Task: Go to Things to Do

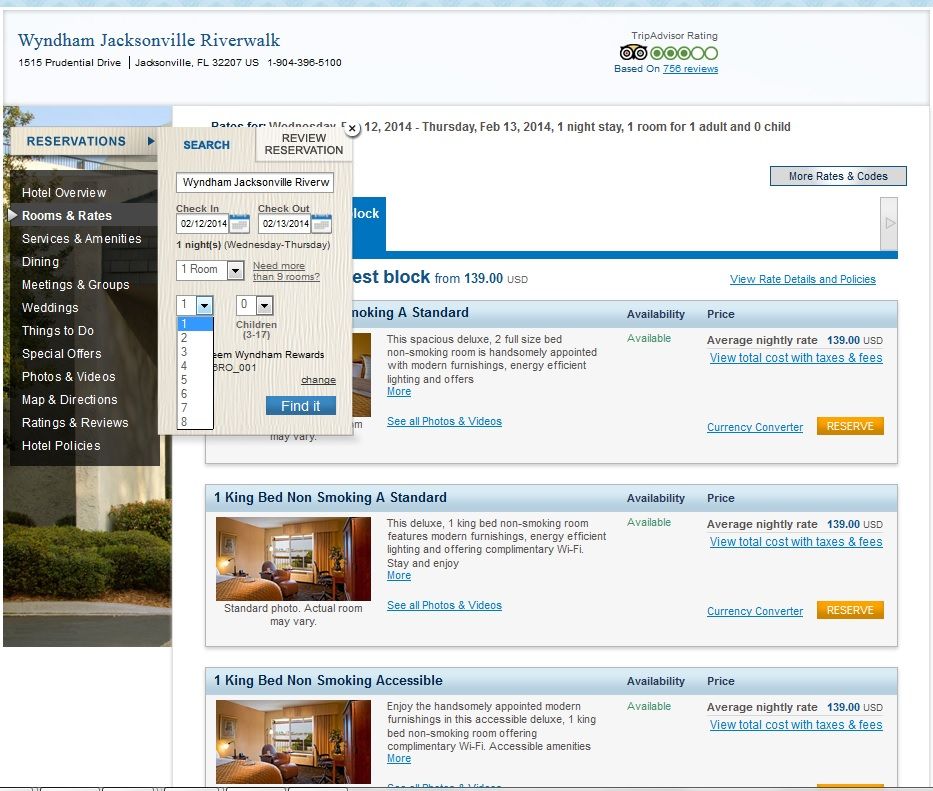Action: [58, 330]
